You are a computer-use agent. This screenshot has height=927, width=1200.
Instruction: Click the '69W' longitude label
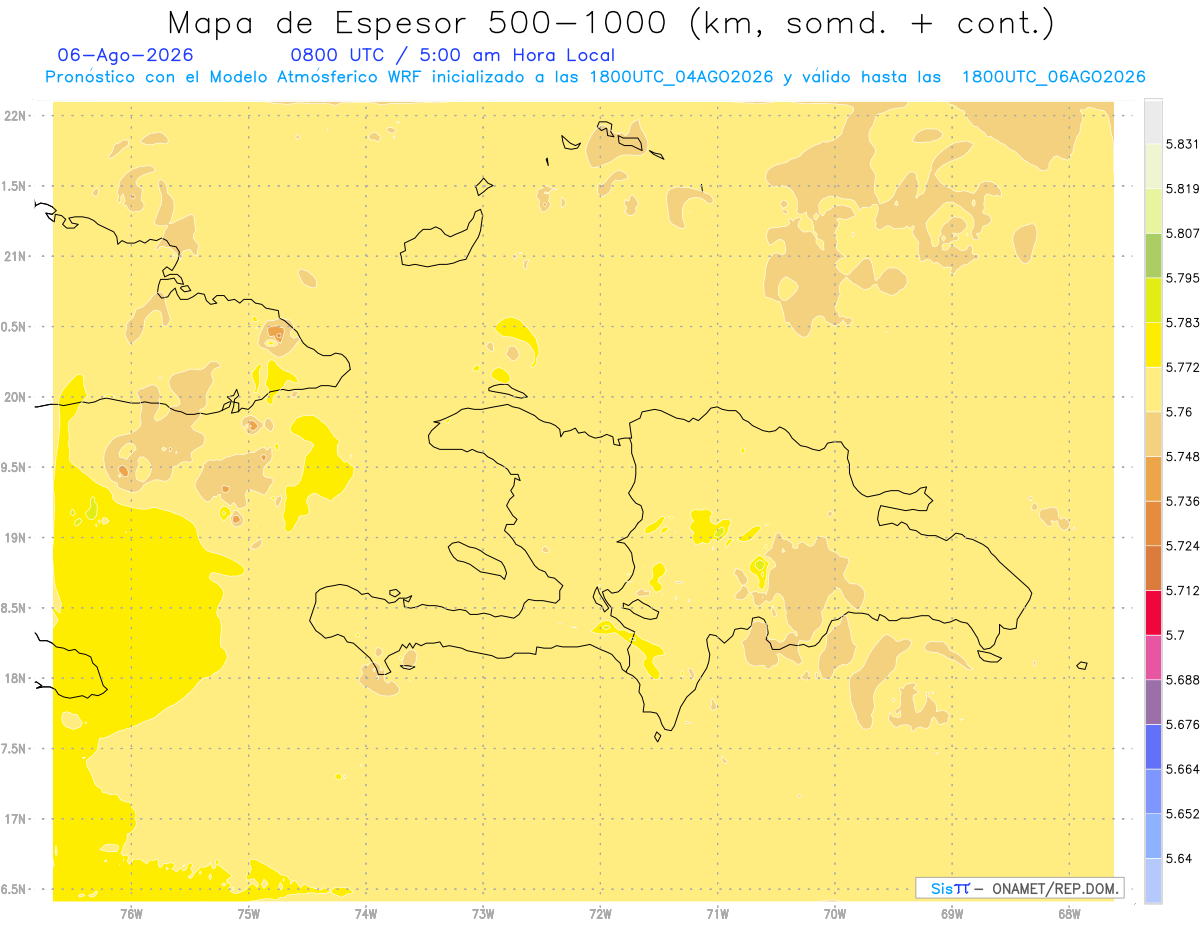952,914
